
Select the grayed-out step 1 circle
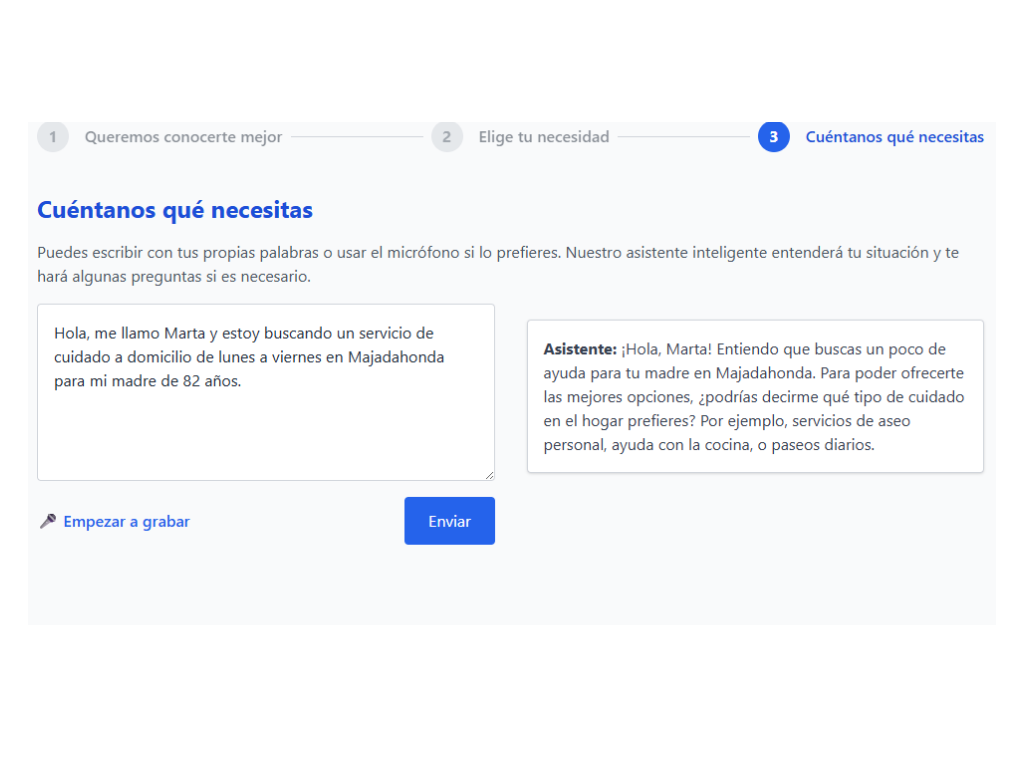[53, 137]
